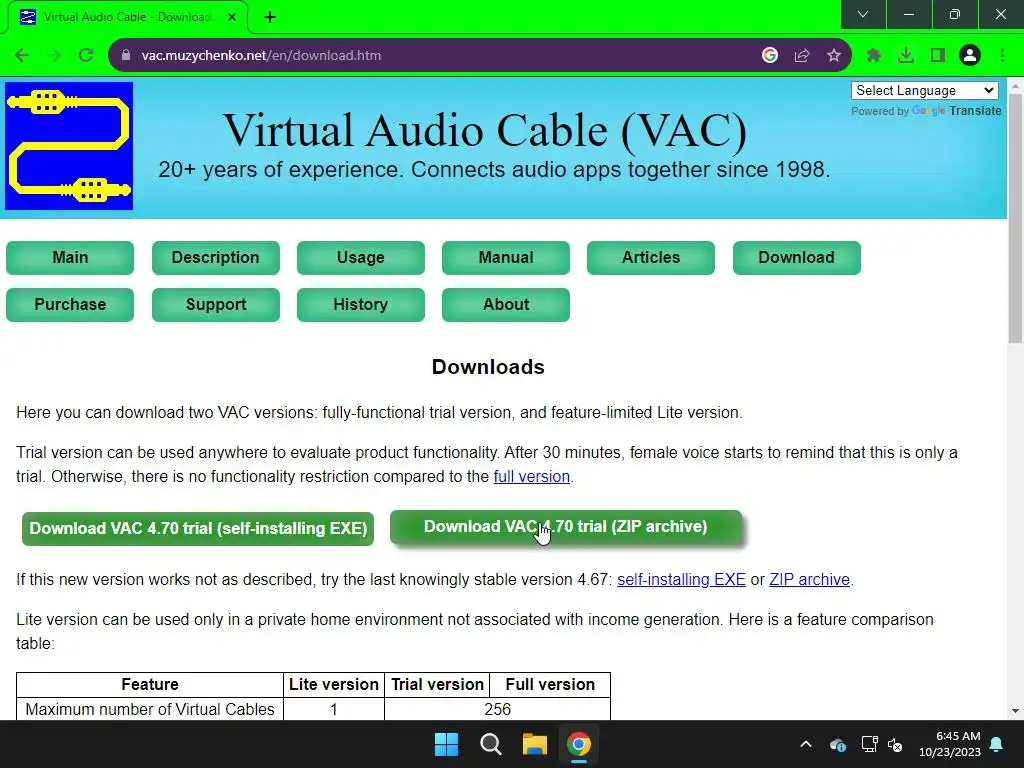Open the Description page button

(x=216, y=257)
